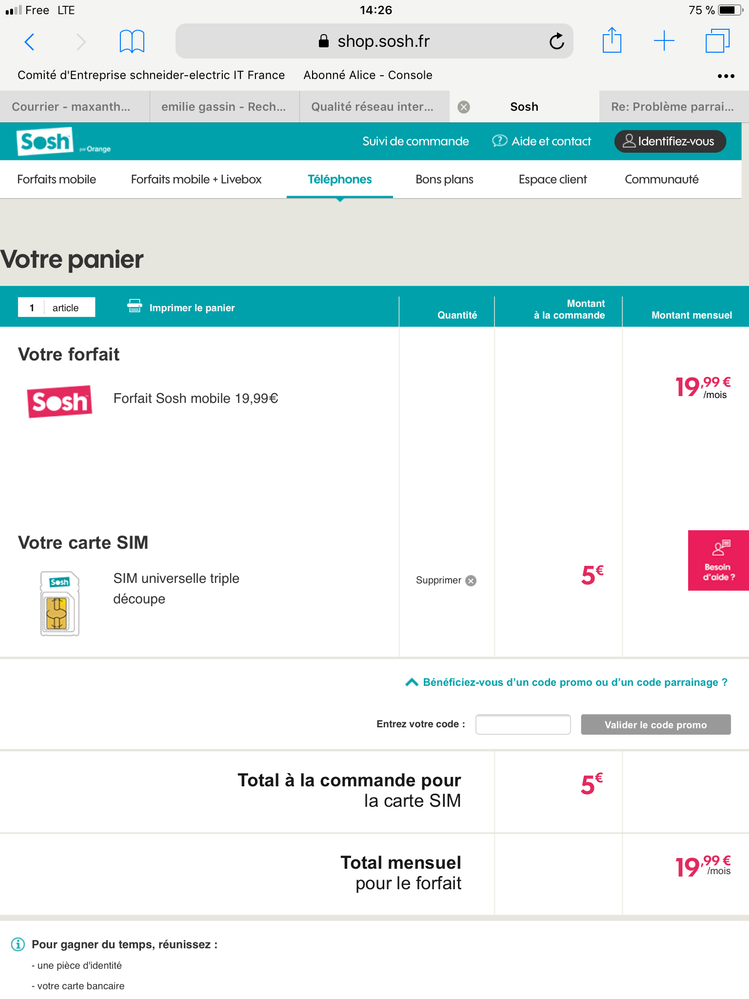Reload the page from the address bar
The height and width of the screenshot is (999, 749).
tap(557, 42)
